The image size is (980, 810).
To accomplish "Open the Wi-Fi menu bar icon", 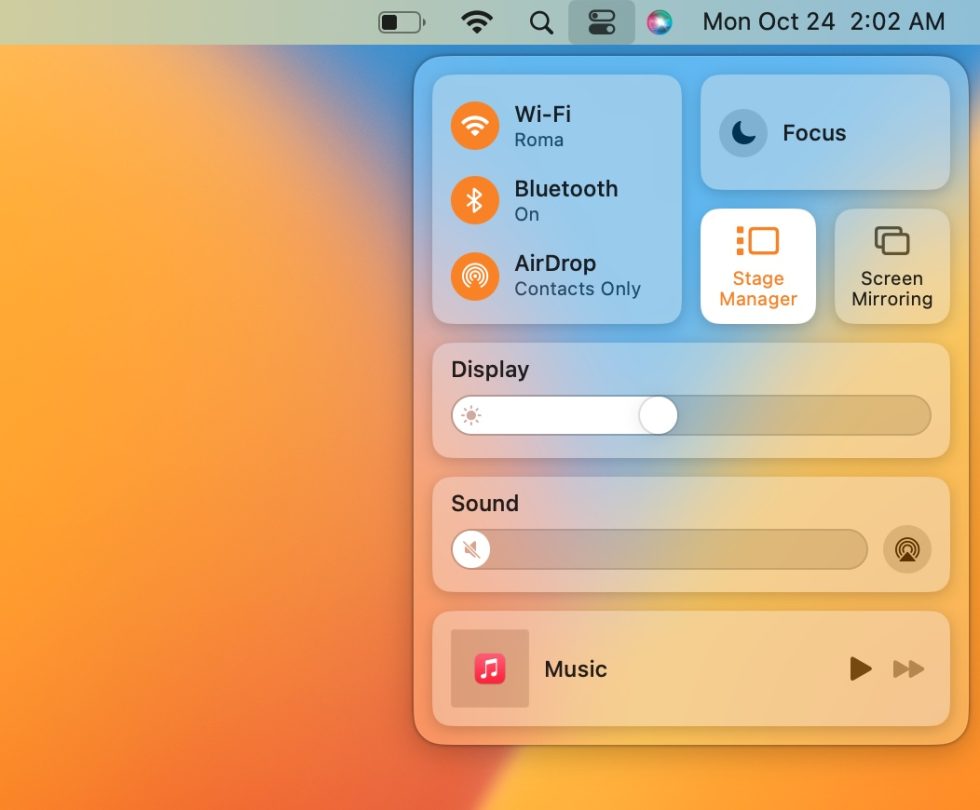I will [x=477, y=22].
